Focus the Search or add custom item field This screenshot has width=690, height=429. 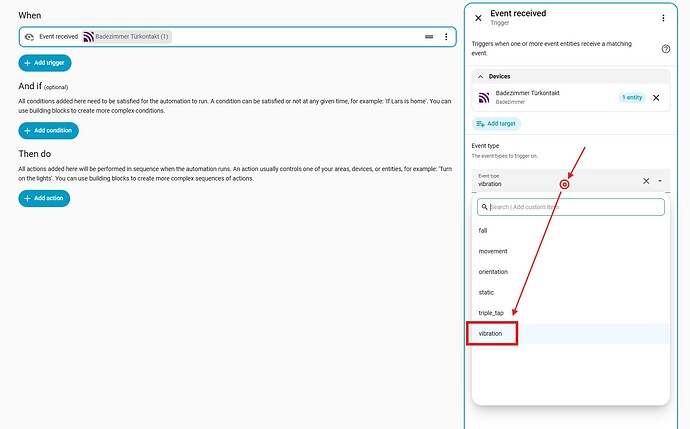(571, 207)
